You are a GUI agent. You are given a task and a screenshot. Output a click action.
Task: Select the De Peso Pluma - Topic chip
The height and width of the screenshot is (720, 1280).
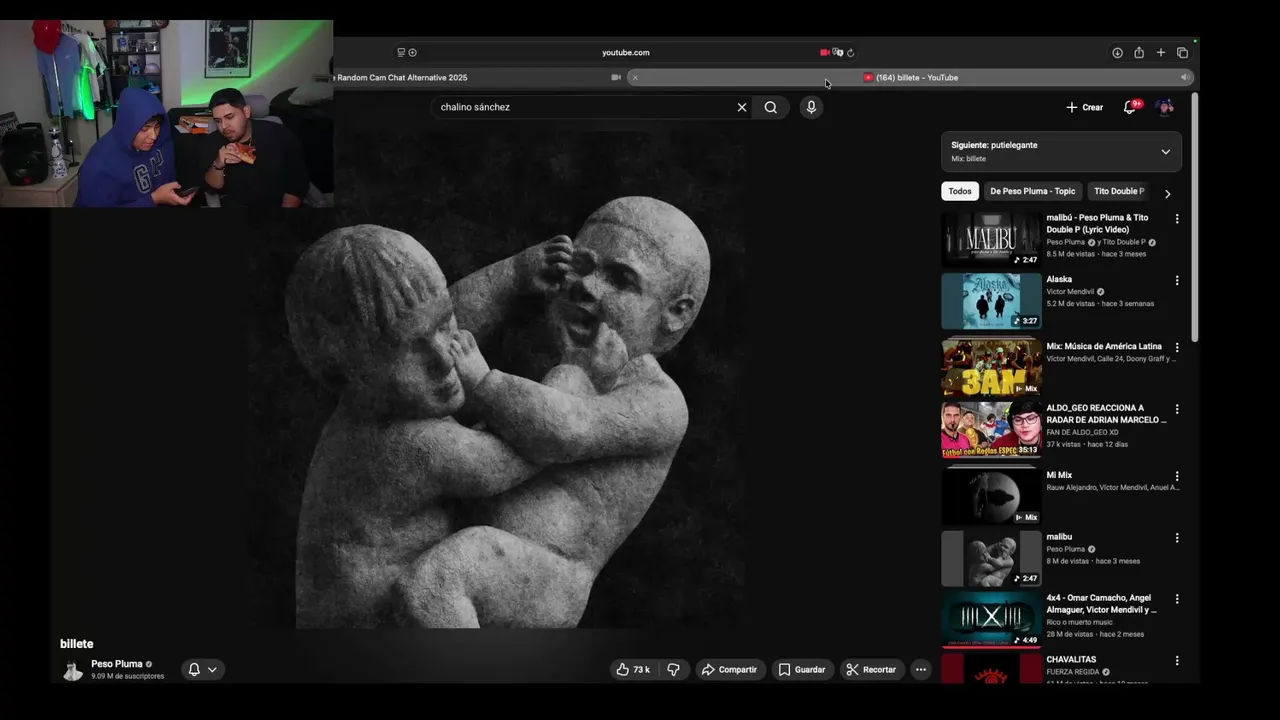point(1033,191)
